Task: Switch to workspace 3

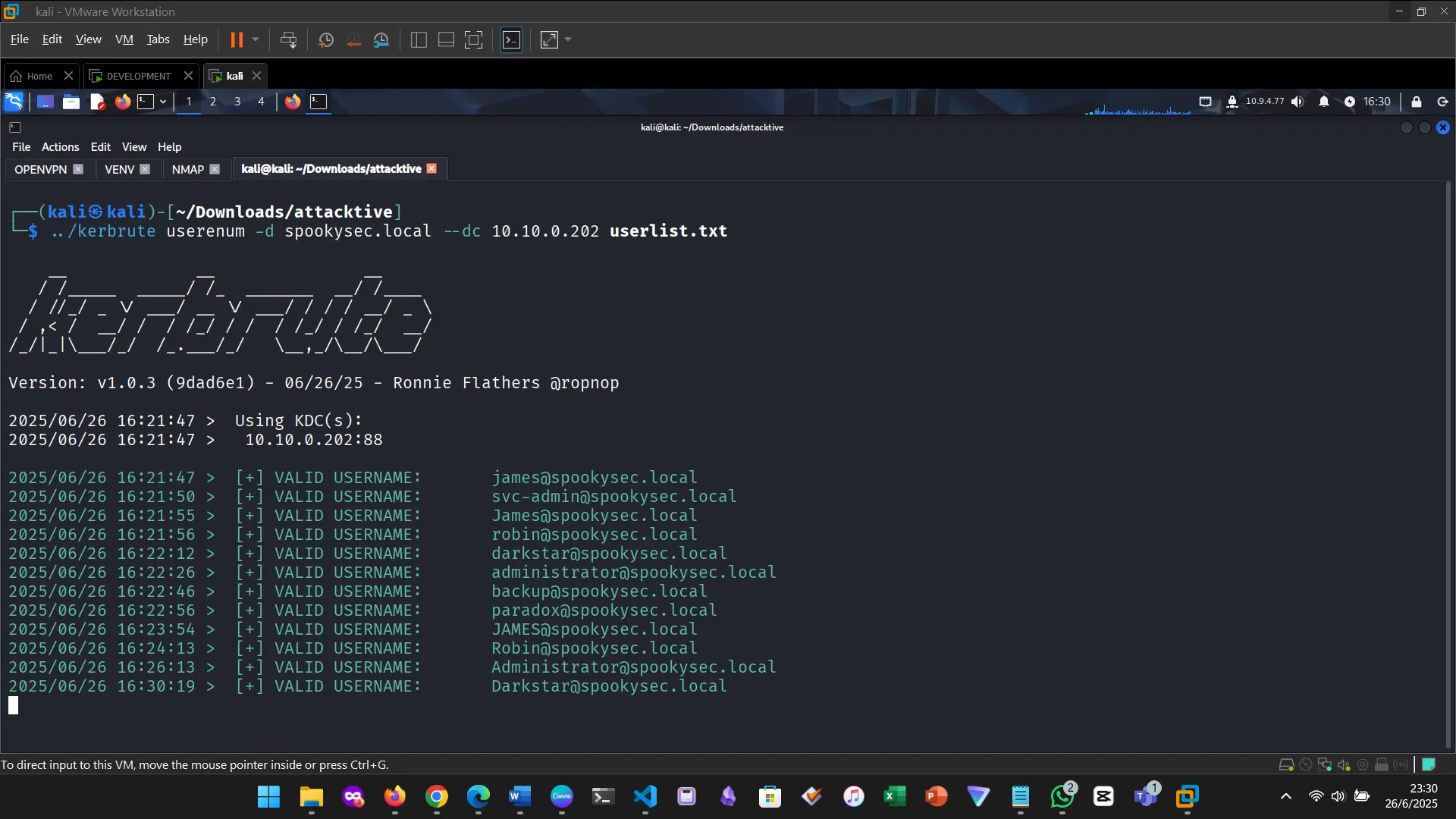Action: pos(237,102)
